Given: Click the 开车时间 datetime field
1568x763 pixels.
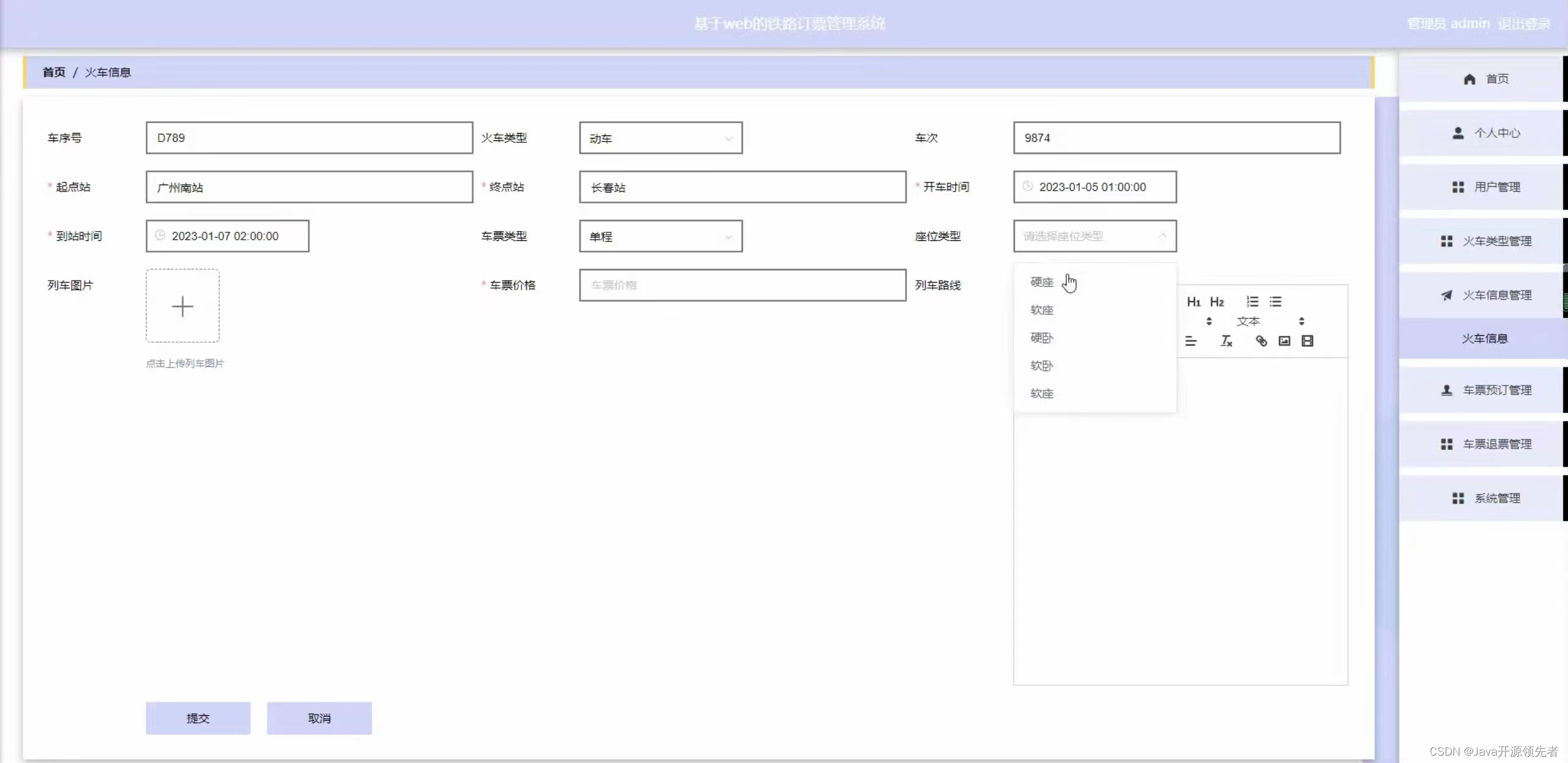Looking at the screenshot, I should pyautogui.click(x=1095, y=187).
